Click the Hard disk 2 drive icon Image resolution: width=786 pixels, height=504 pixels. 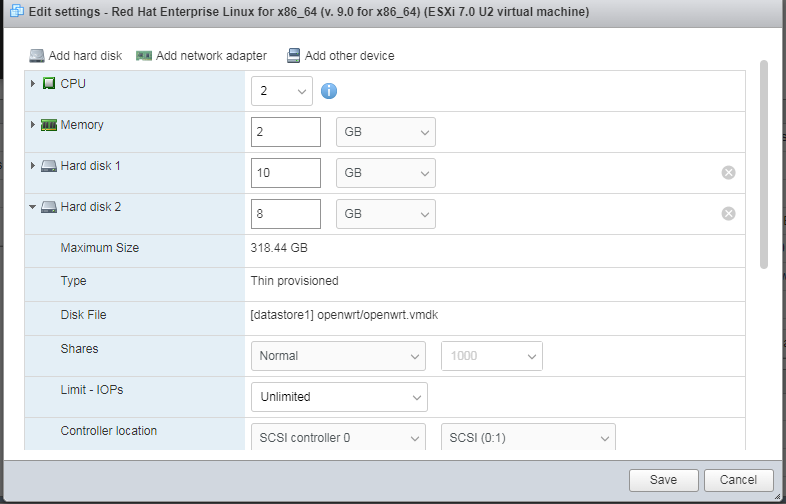49,207
